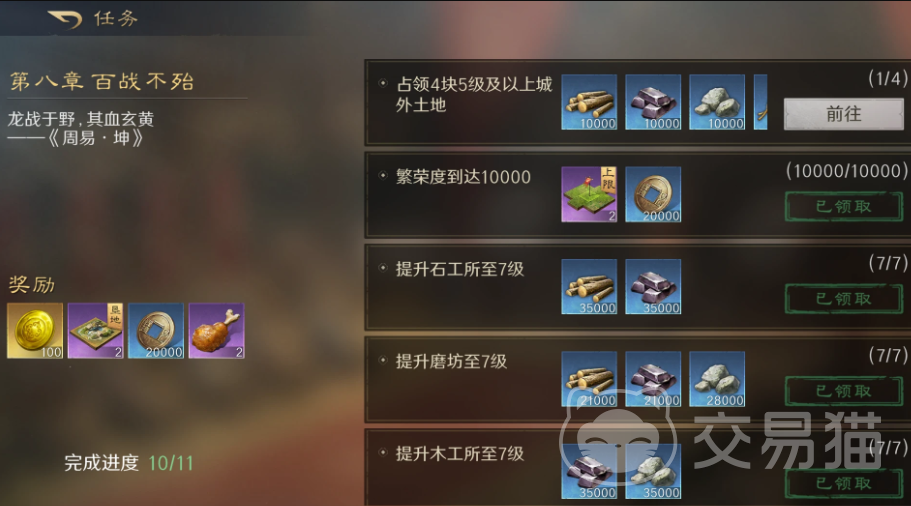
Task: Click the 前往 button
Action: pos(844,114)
